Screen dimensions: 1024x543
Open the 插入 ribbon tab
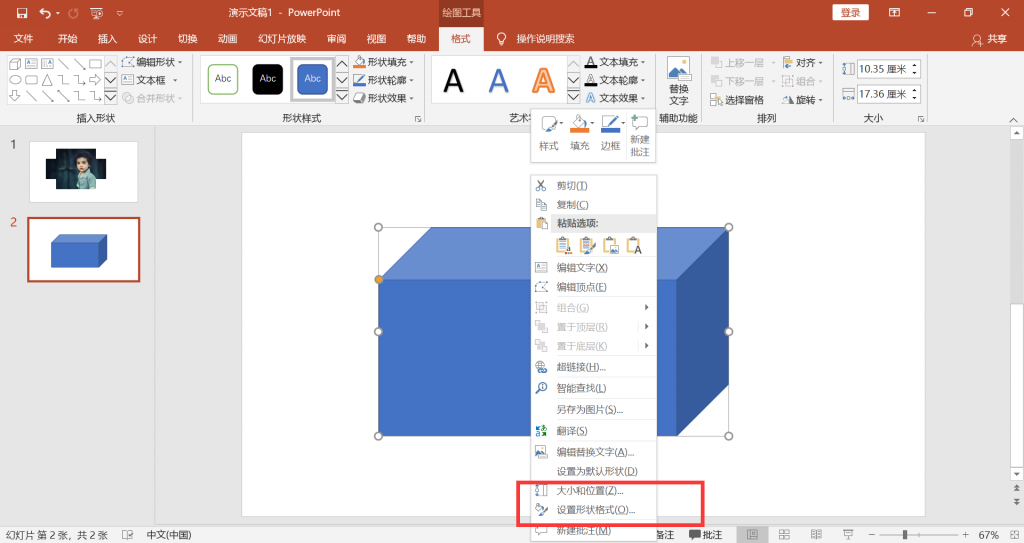click(x=107, y=39)
